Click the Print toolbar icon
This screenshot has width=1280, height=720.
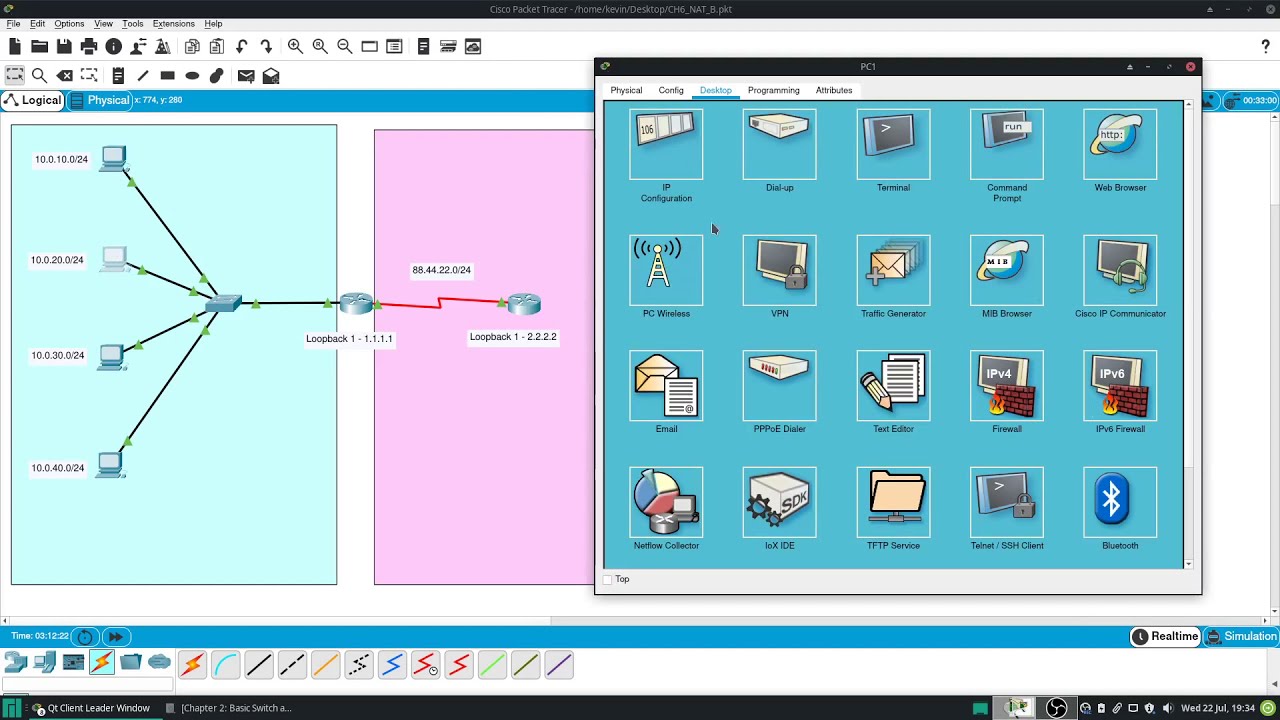pos(89,46)
